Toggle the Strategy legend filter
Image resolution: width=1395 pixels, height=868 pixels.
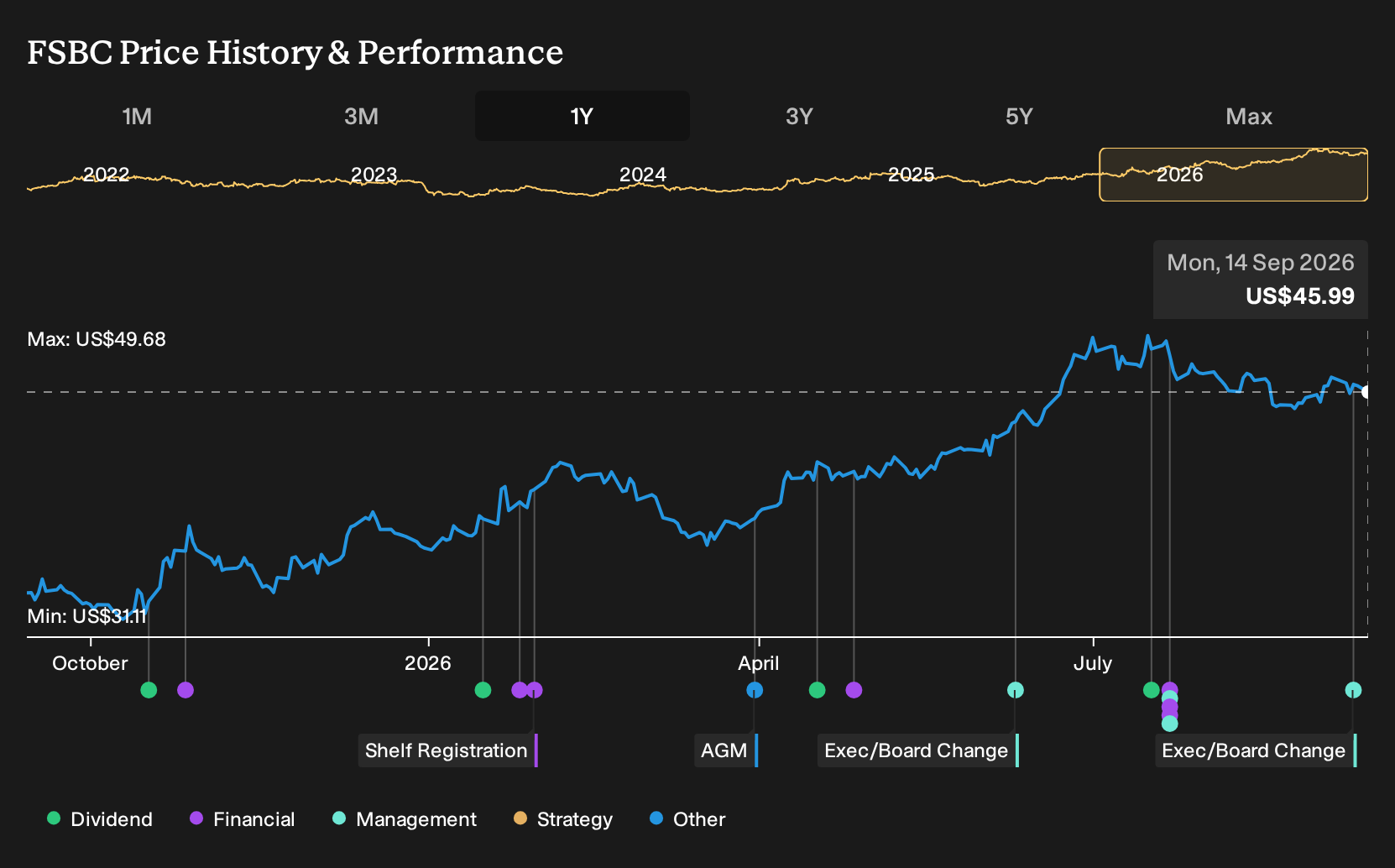click(563, 819)
